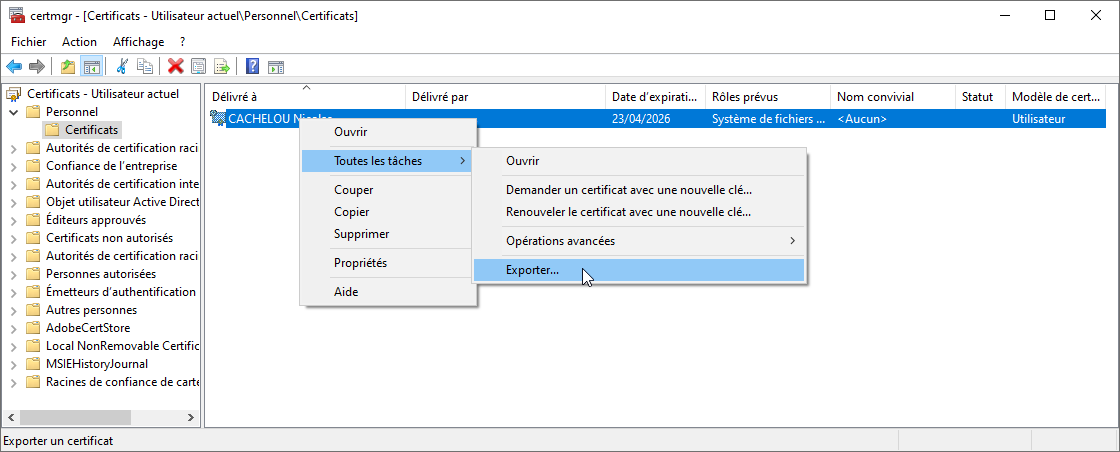
Task: Click the Properties toolbar icon
Action: [x=199, y=67]
